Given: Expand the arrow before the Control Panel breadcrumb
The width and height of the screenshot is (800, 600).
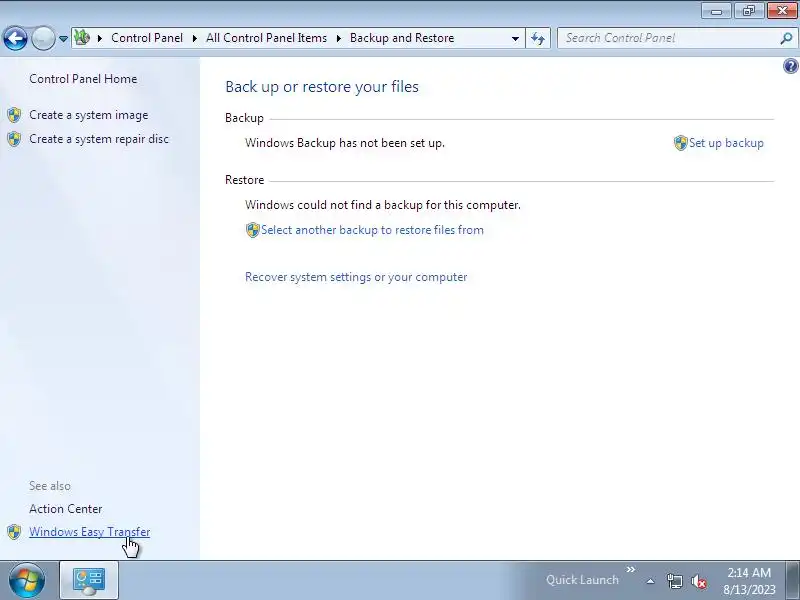Looking at the screenshot, I should 100,38.
